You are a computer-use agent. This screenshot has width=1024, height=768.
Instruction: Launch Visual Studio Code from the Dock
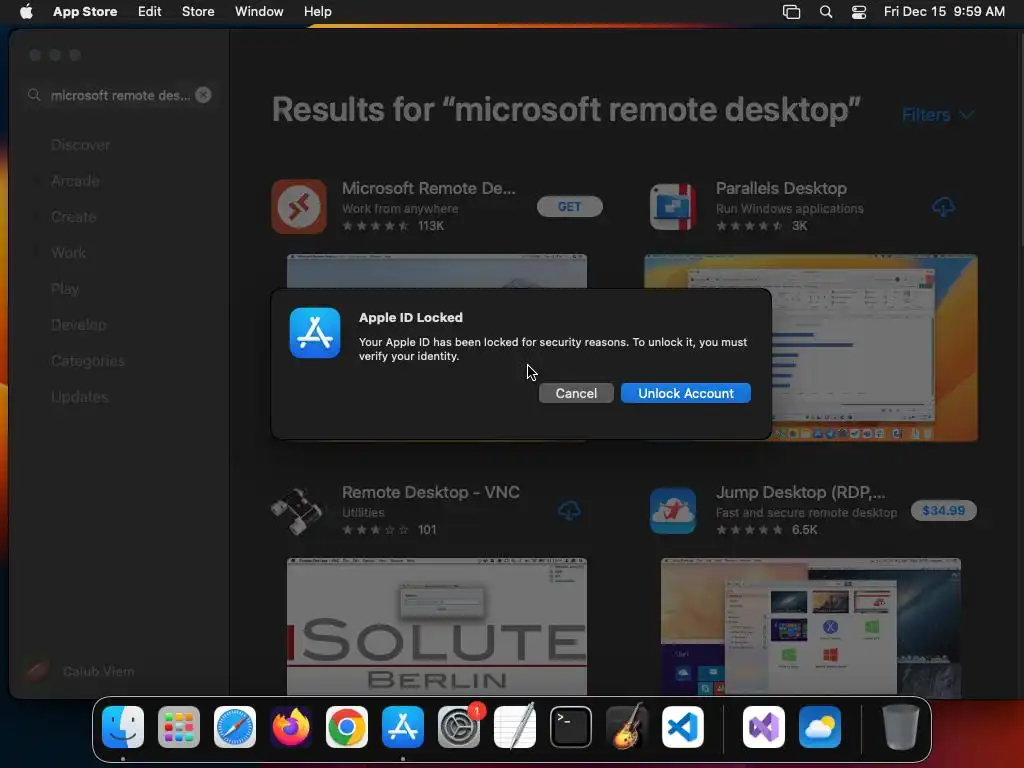click(x=683, y=727)
